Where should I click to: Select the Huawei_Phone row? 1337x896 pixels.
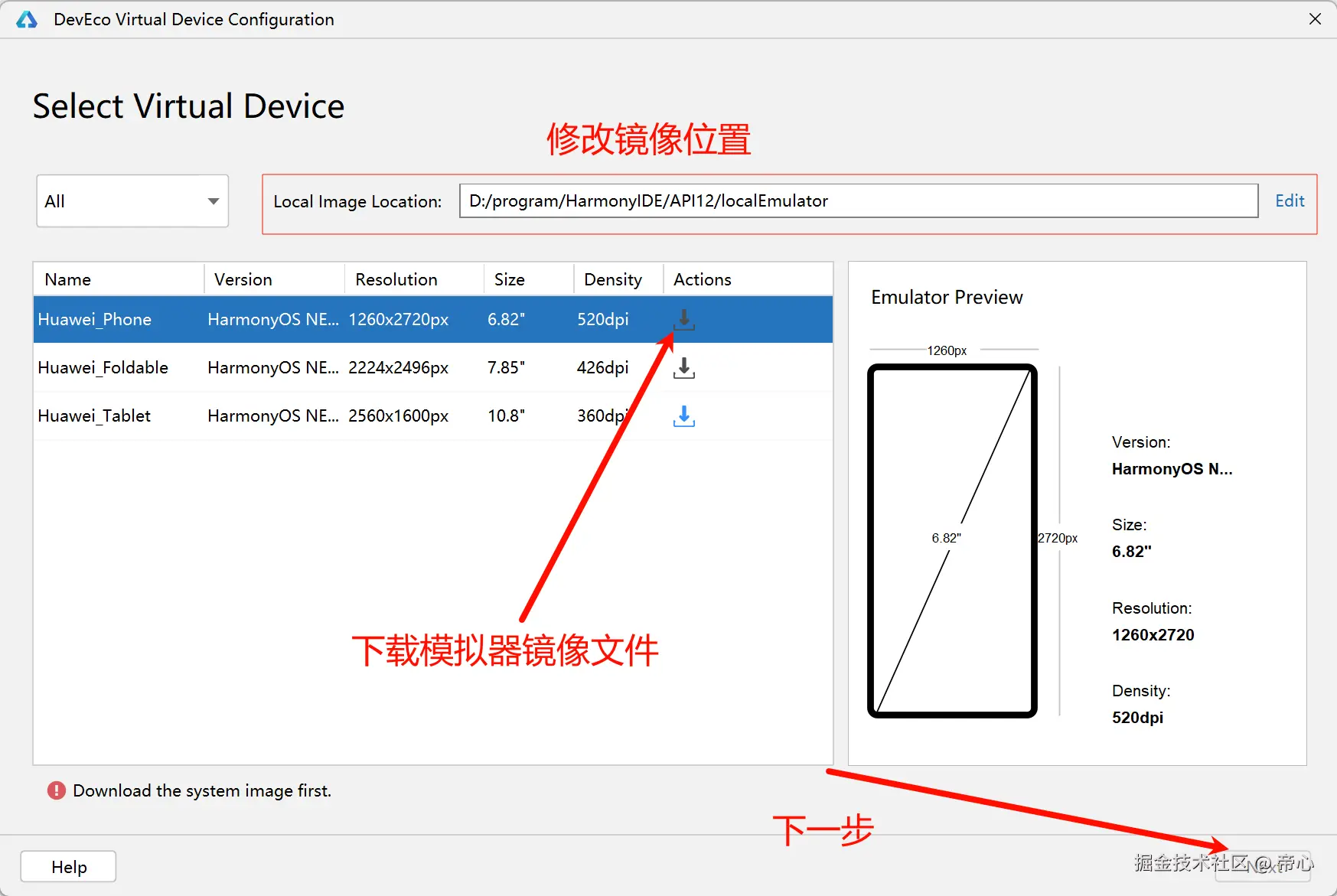coord(433,320)
